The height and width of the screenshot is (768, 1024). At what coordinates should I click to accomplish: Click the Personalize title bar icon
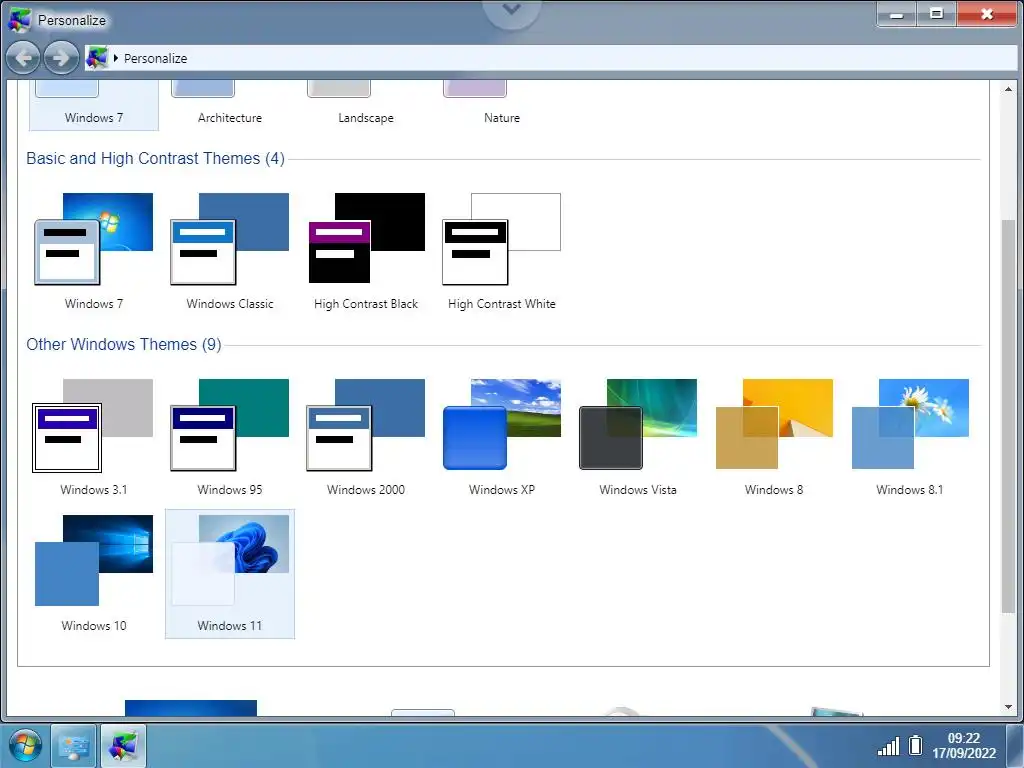pos(19,20)
